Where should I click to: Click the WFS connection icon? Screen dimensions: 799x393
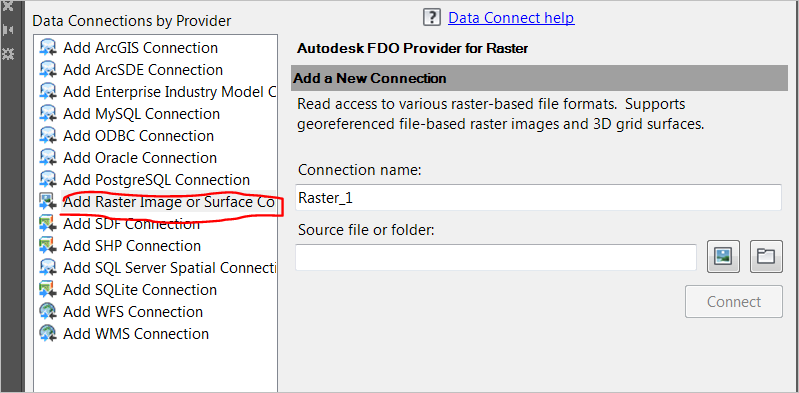click(48, 311)
